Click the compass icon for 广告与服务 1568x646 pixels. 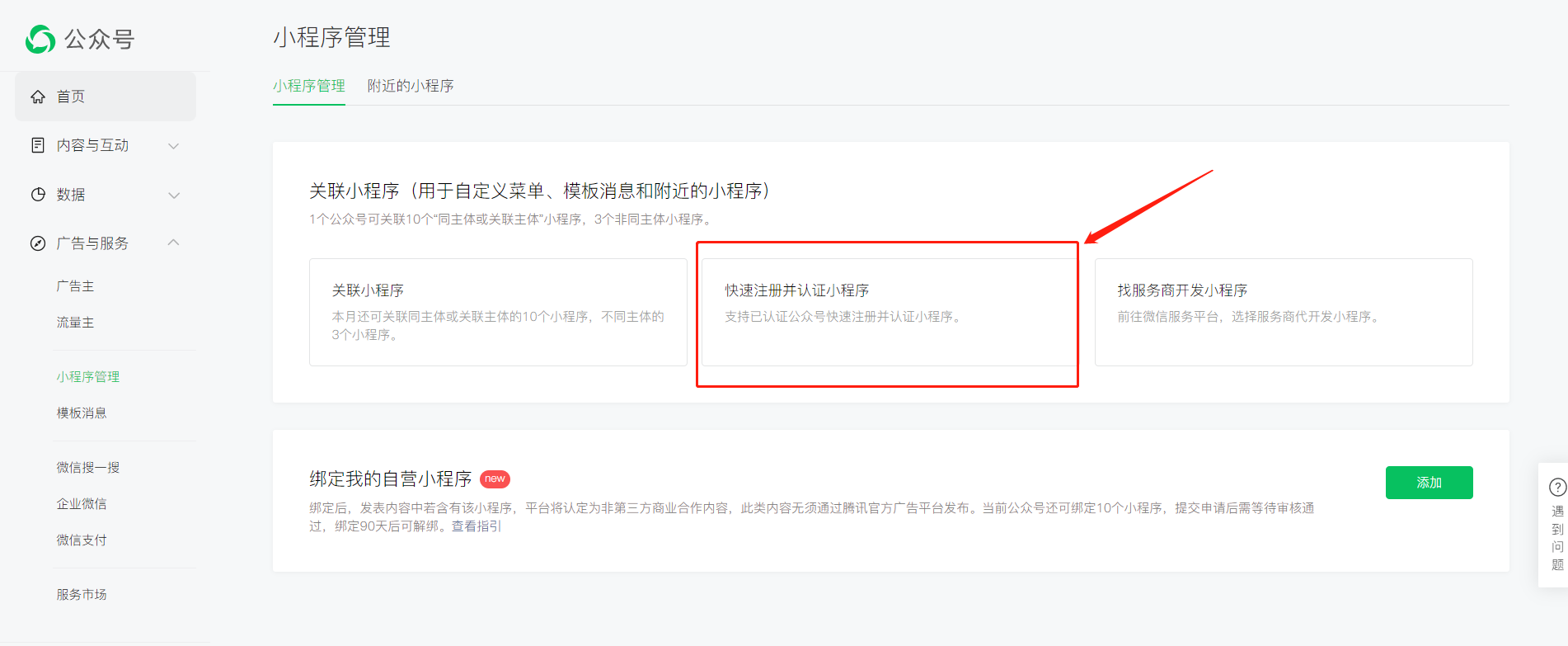(x=38, y=243)
